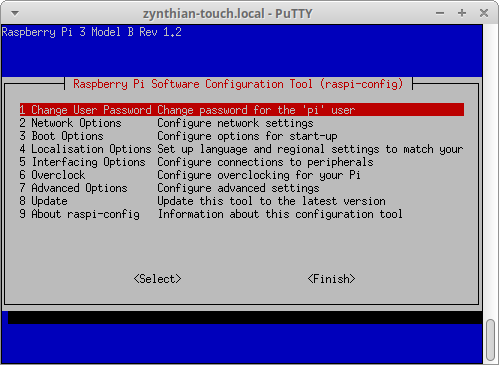Viewport: 499px width, 365px height.
Task: Click 'Information about this configuration tool' text
Action: [x=280, y=214]
